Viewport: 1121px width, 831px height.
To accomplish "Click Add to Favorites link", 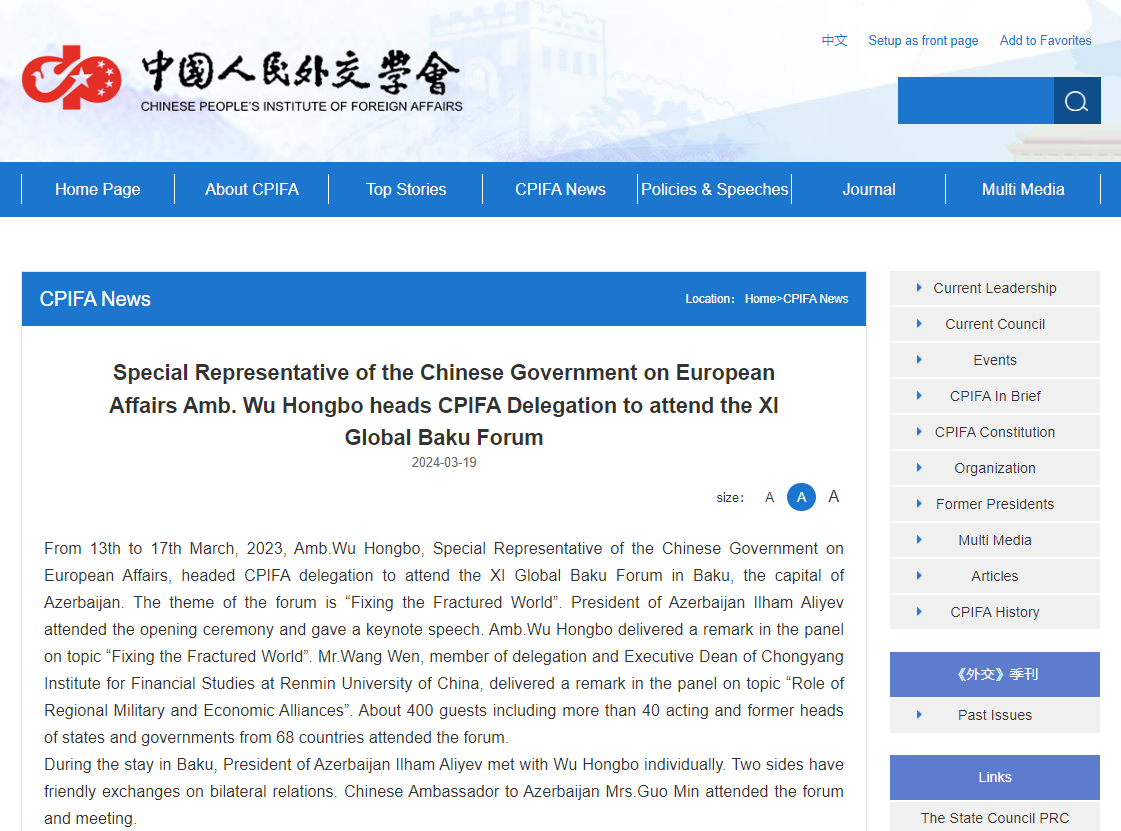I will 1045,41.
